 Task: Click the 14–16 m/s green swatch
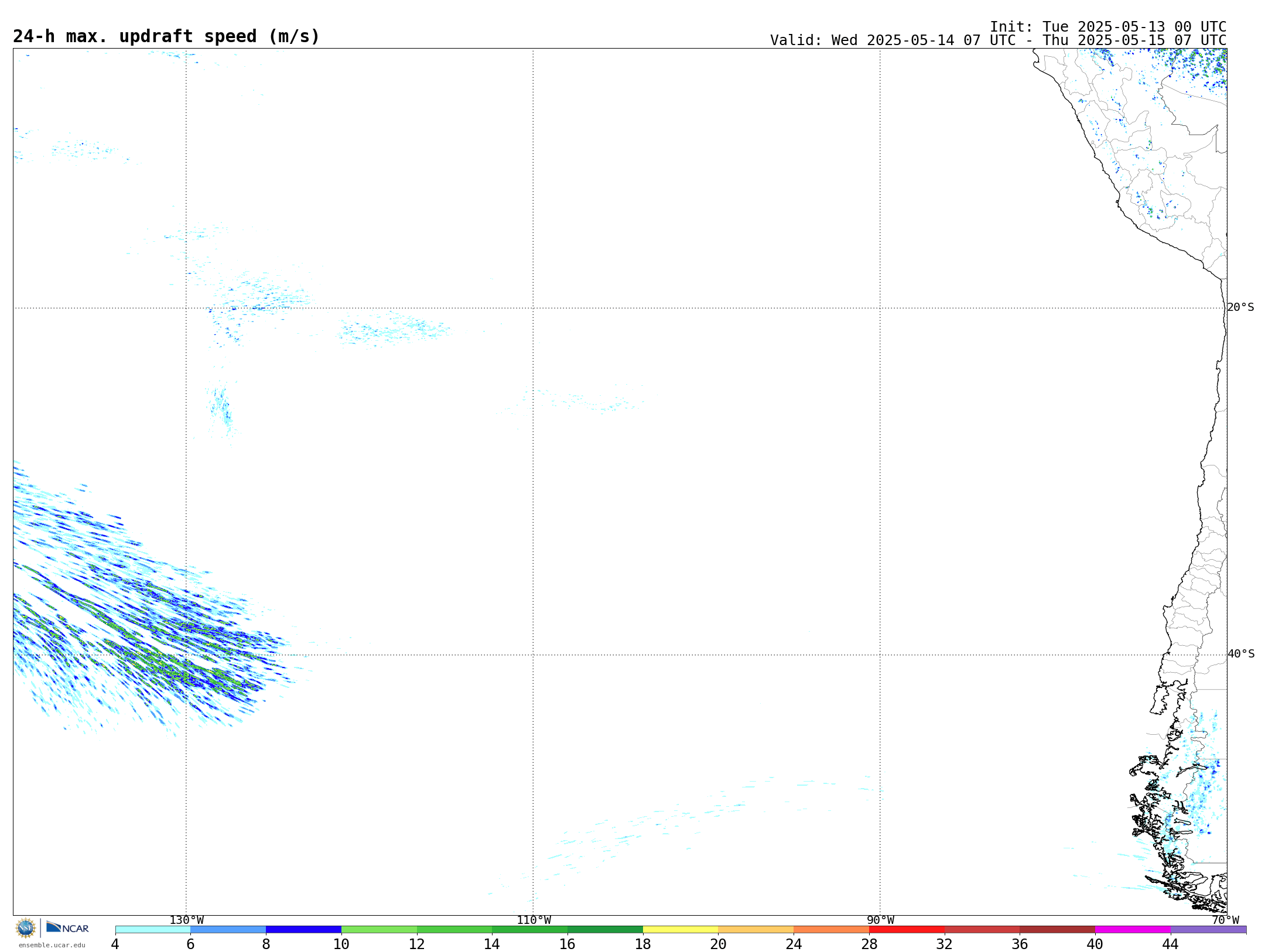[x=530, y=930]
